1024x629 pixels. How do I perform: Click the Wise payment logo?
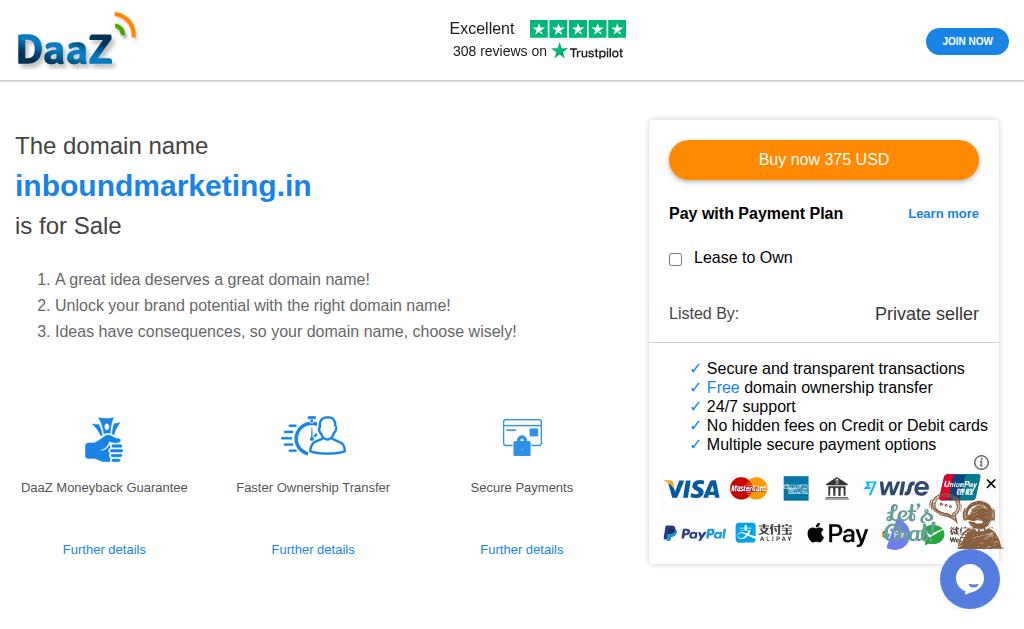(896, 488)
